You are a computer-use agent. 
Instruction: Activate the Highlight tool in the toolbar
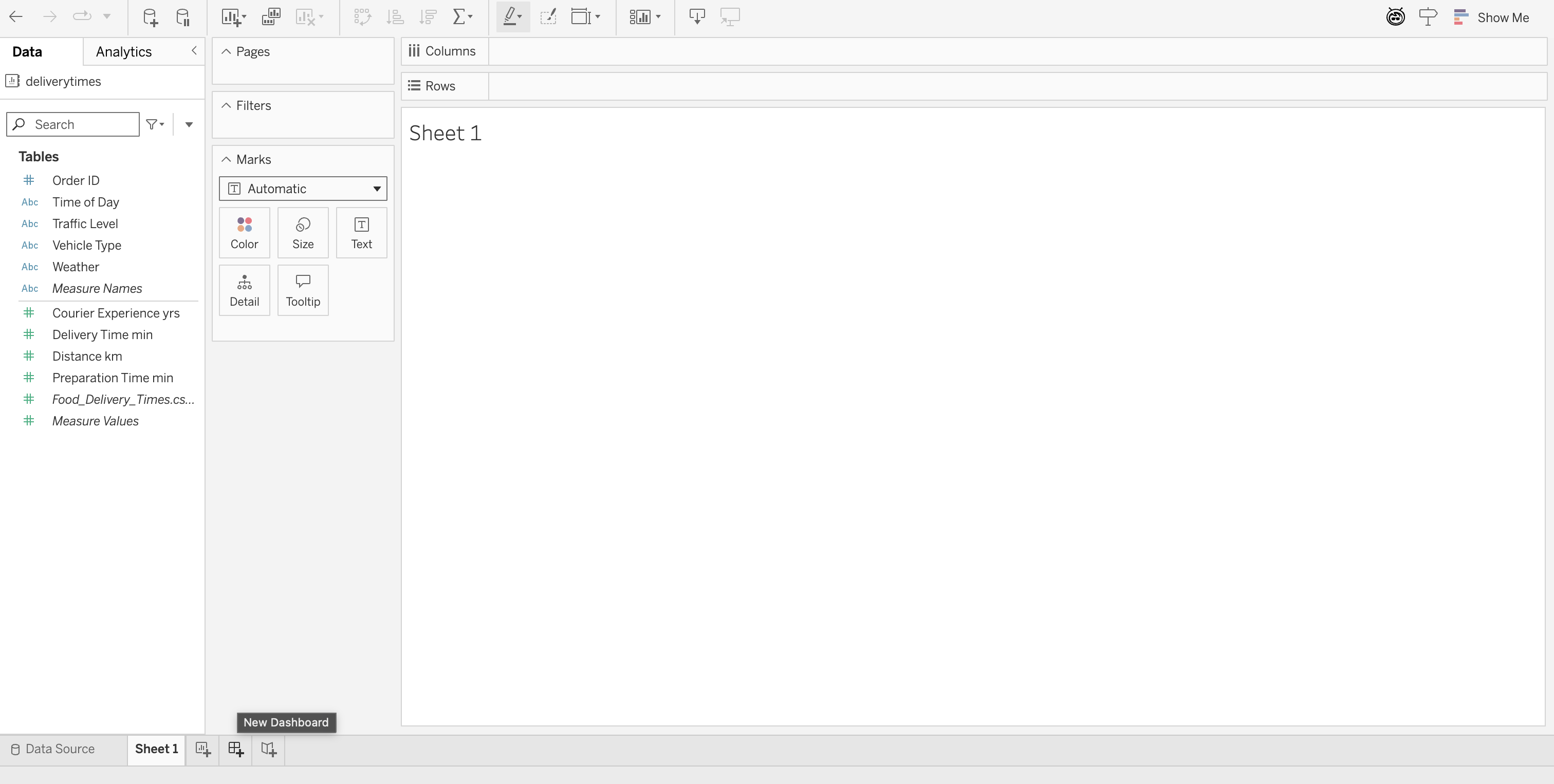point(510,16)
